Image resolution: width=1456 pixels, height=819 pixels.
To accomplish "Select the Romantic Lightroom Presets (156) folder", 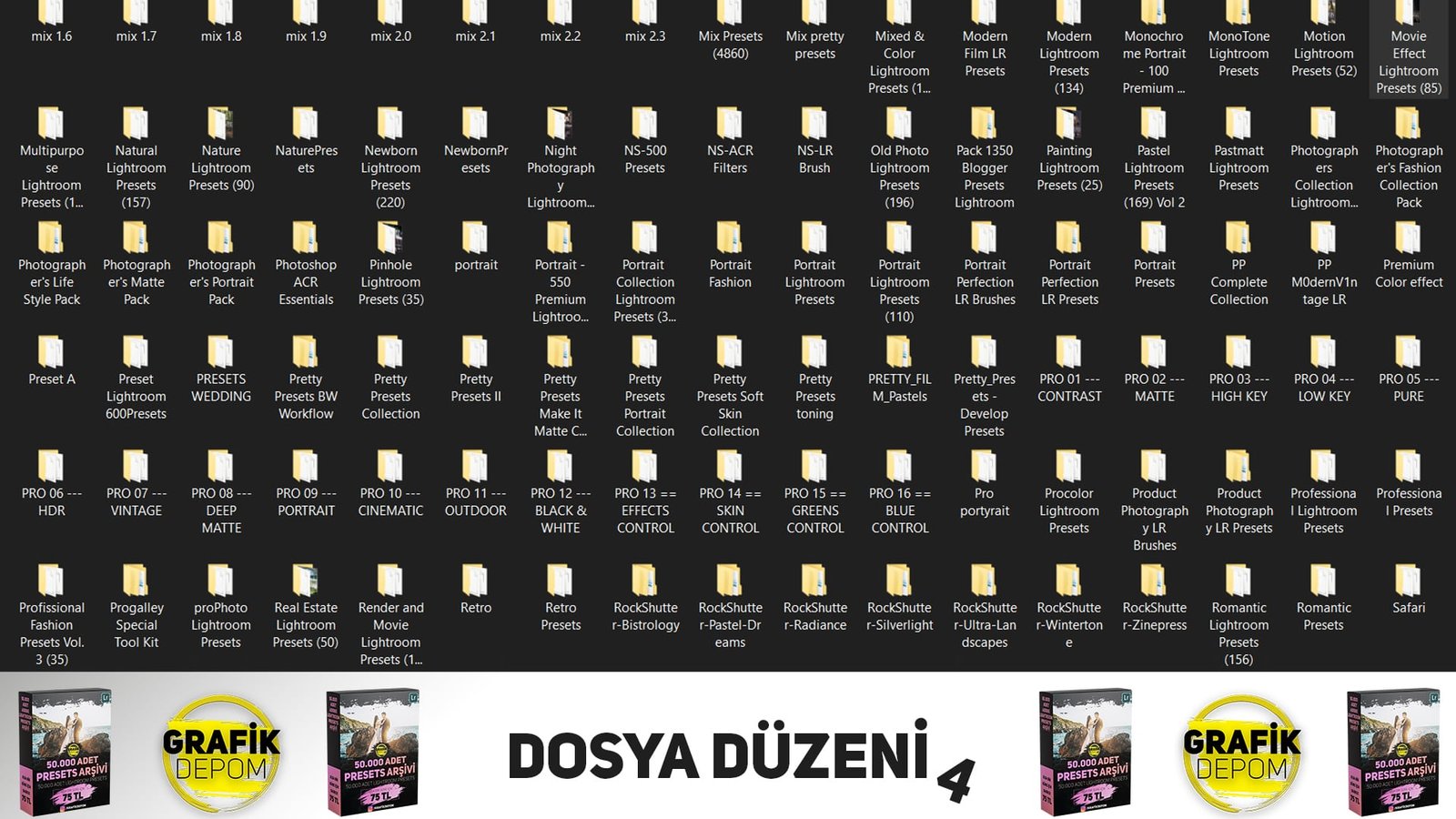I will coord(1239,615).
